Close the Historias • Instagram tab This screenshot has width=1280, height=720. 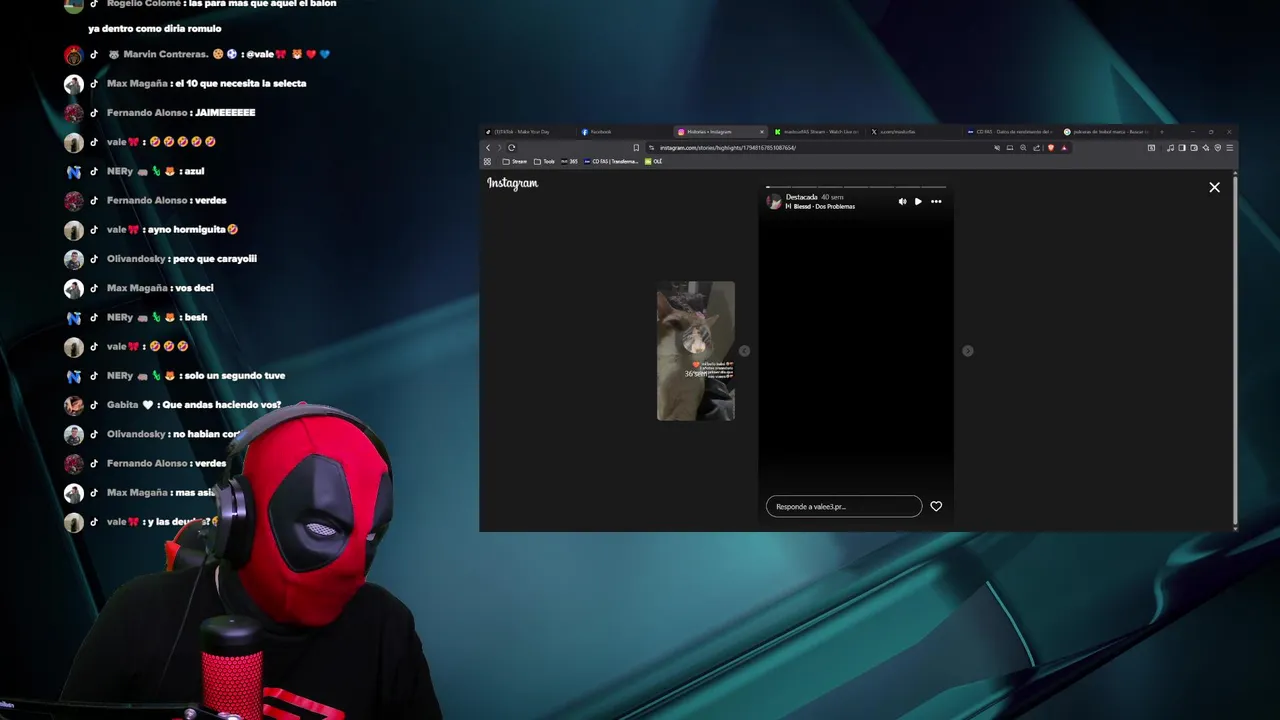762,132
